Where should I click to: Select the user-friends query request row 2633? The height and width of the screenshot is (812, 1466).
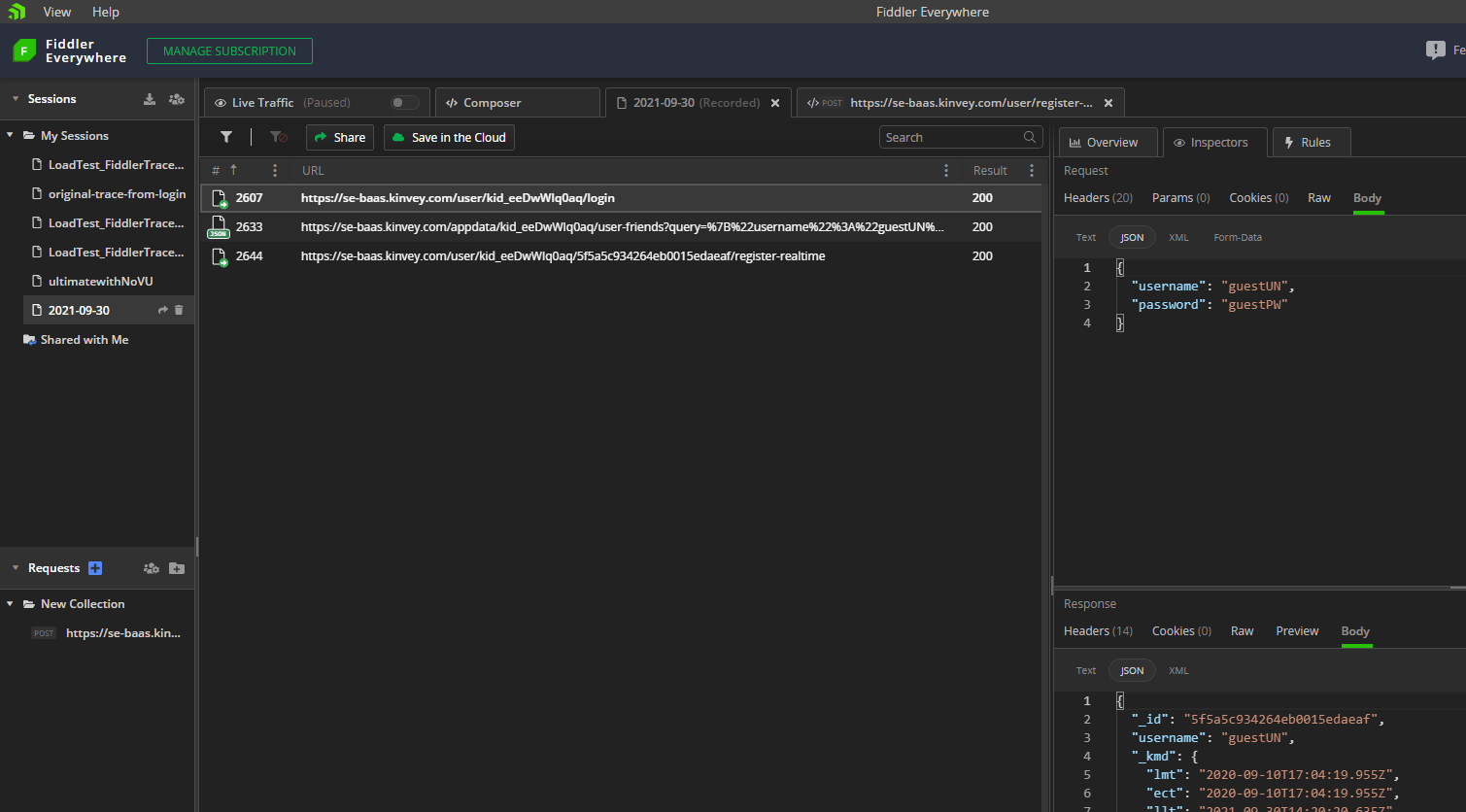pos(621,227)
